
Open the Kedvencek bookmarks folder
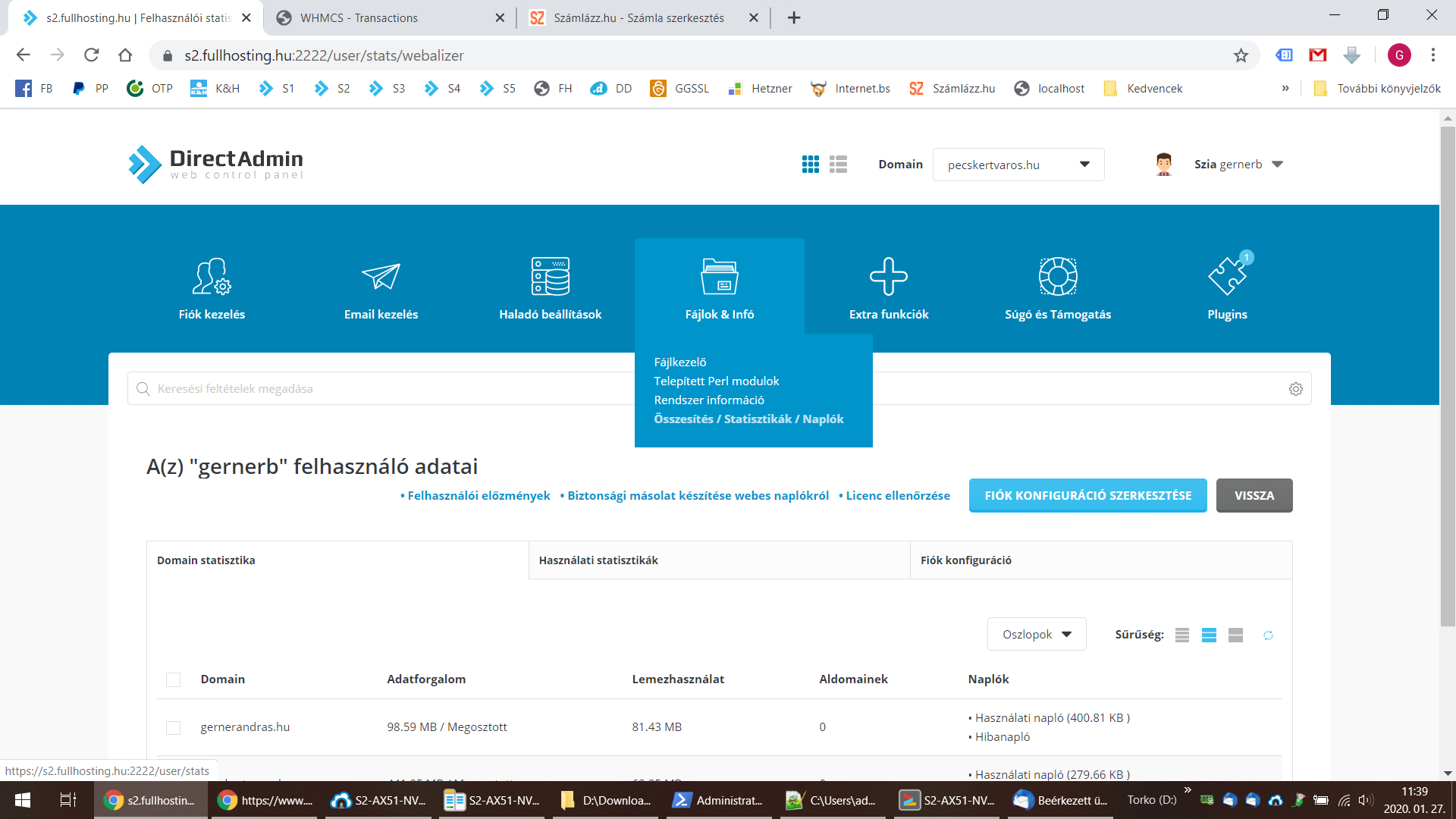point(1144,89)
